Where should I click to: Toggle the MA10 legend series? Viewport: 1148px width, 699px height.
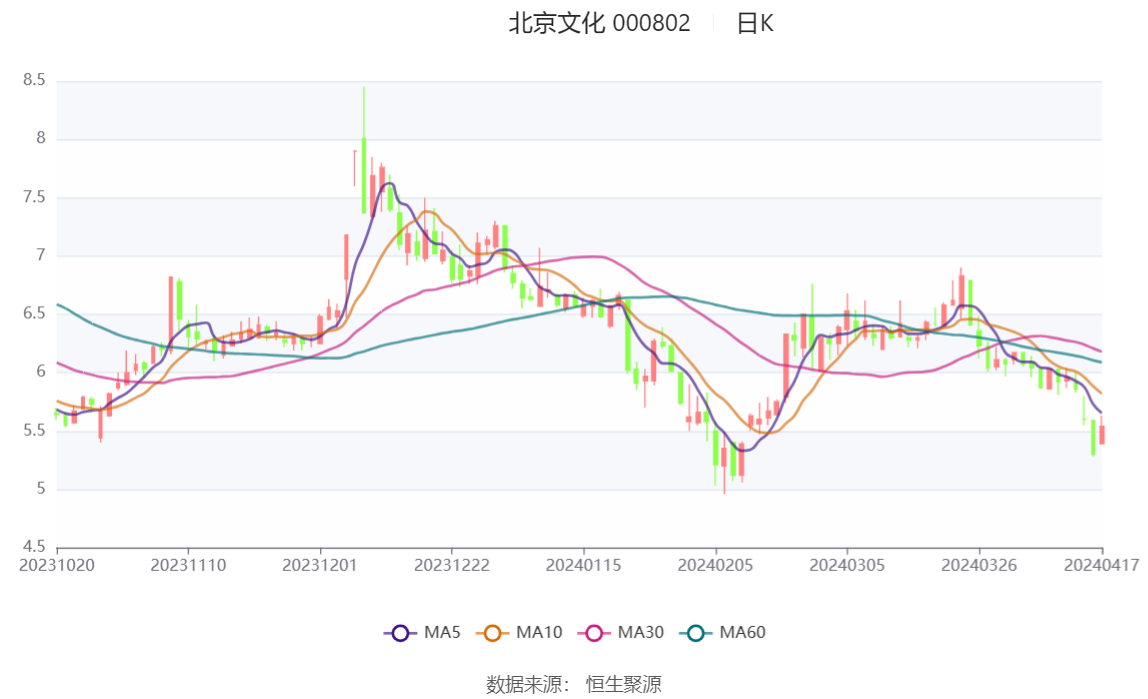pyautogui.click(x=519, y=632)
